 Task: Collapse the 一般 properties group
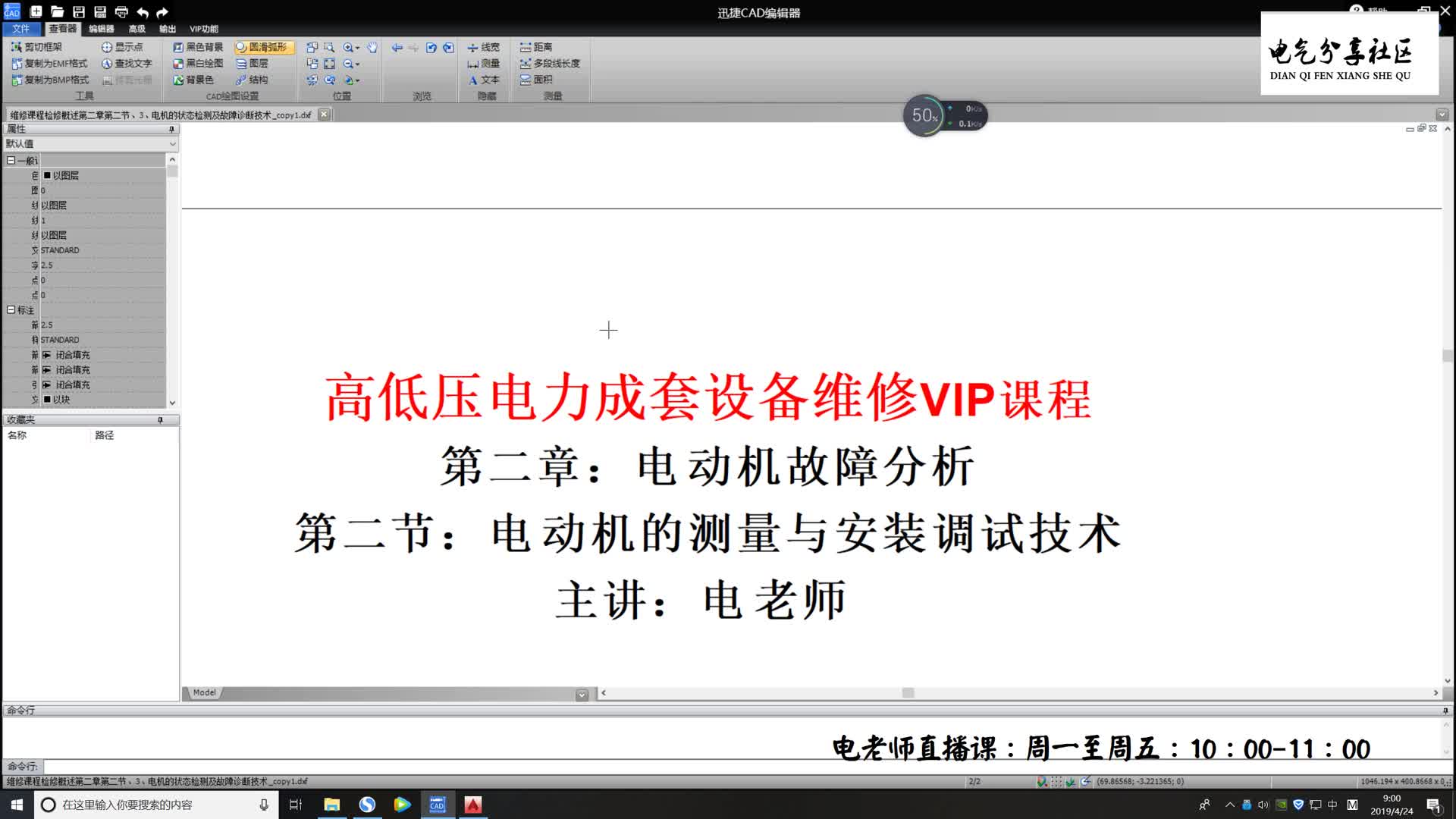click(x=11, y=160)
